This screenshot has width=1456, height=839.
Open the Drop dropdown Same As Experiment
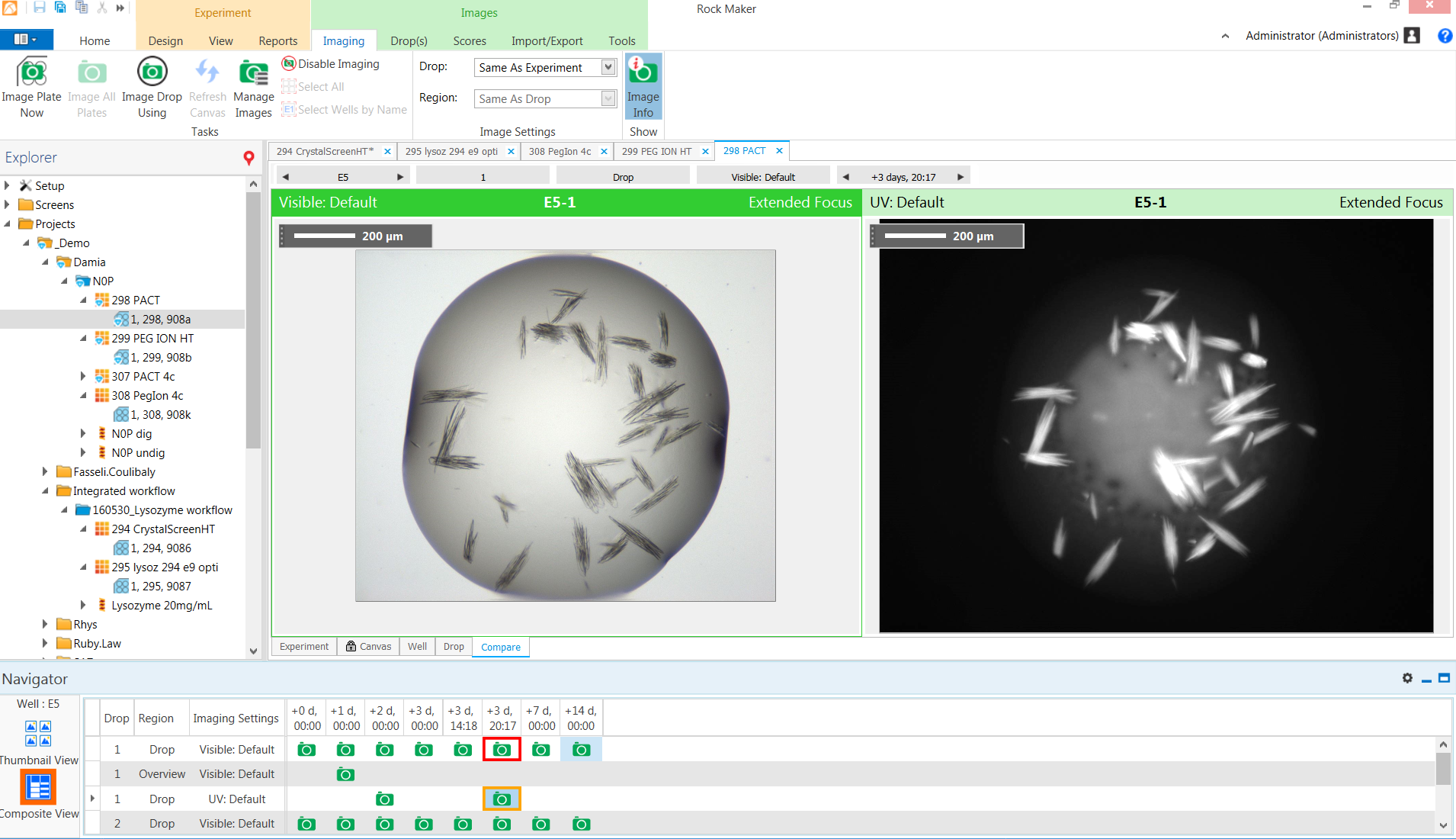[608, 68]
